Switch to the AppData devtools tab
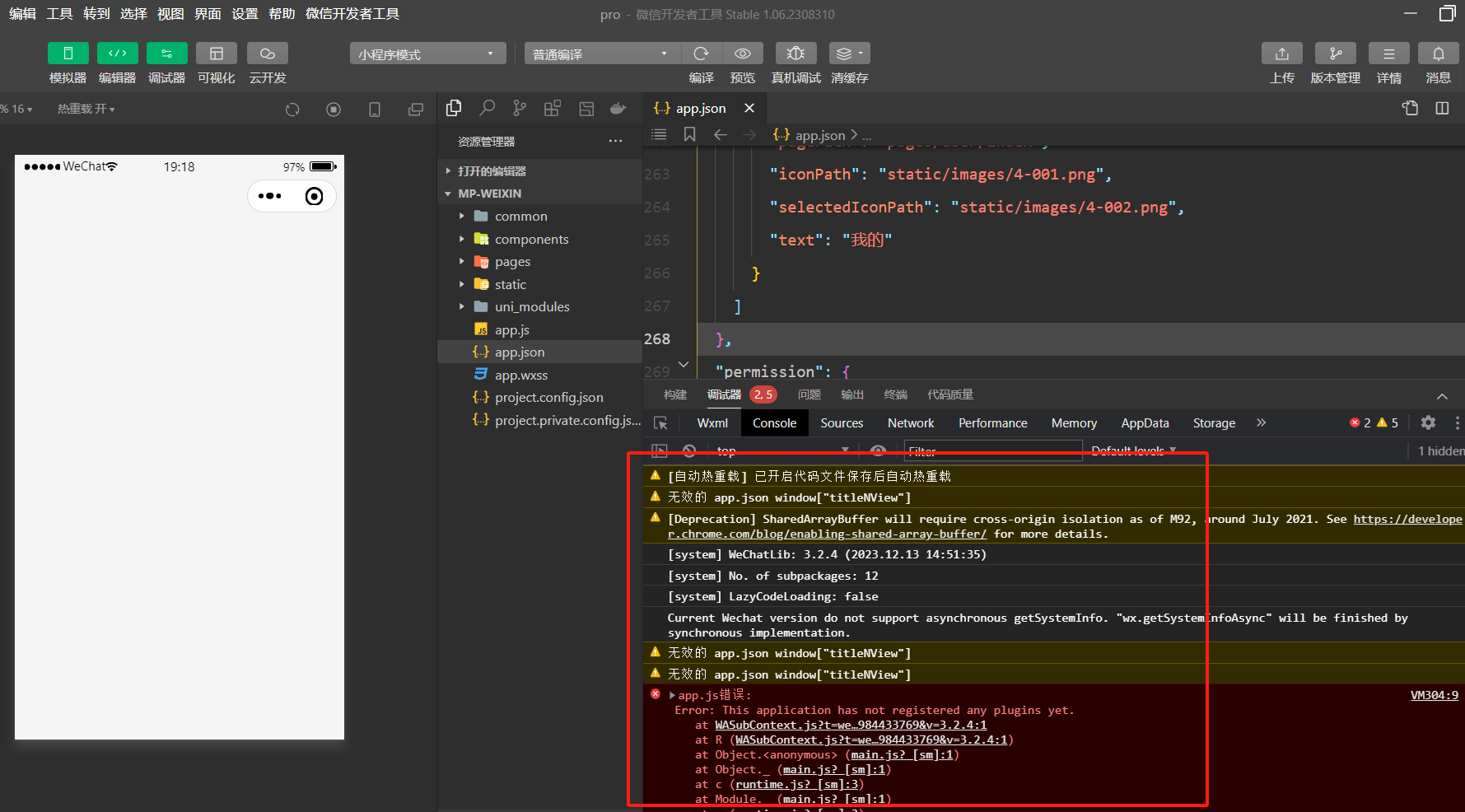The image size is (1465, 812). point(1145,422)
